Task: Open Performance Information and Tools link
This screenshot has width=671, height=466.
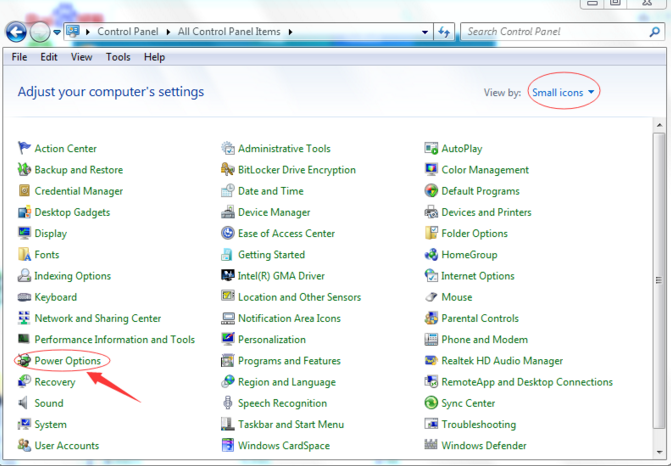Action: click(114, 339)
